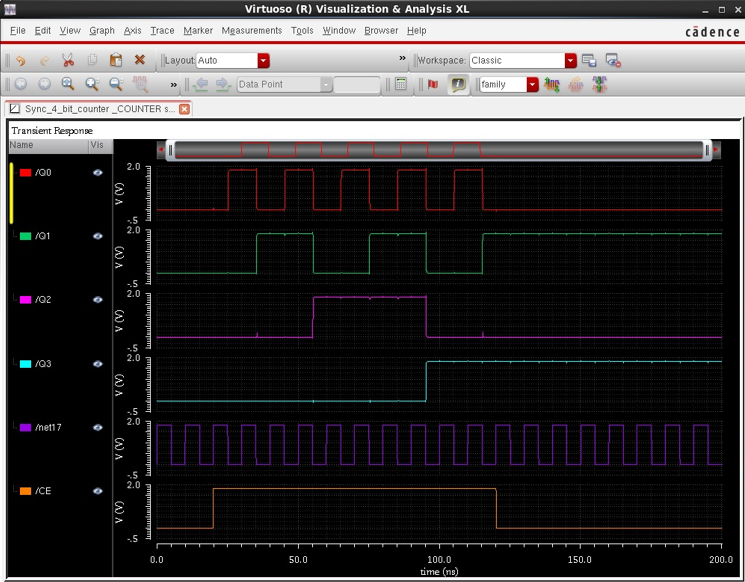The height and width of the screenshot is (582, 745).
Task: Click scroll-left arrow of waveform overview bar
Action: [161, 150]
